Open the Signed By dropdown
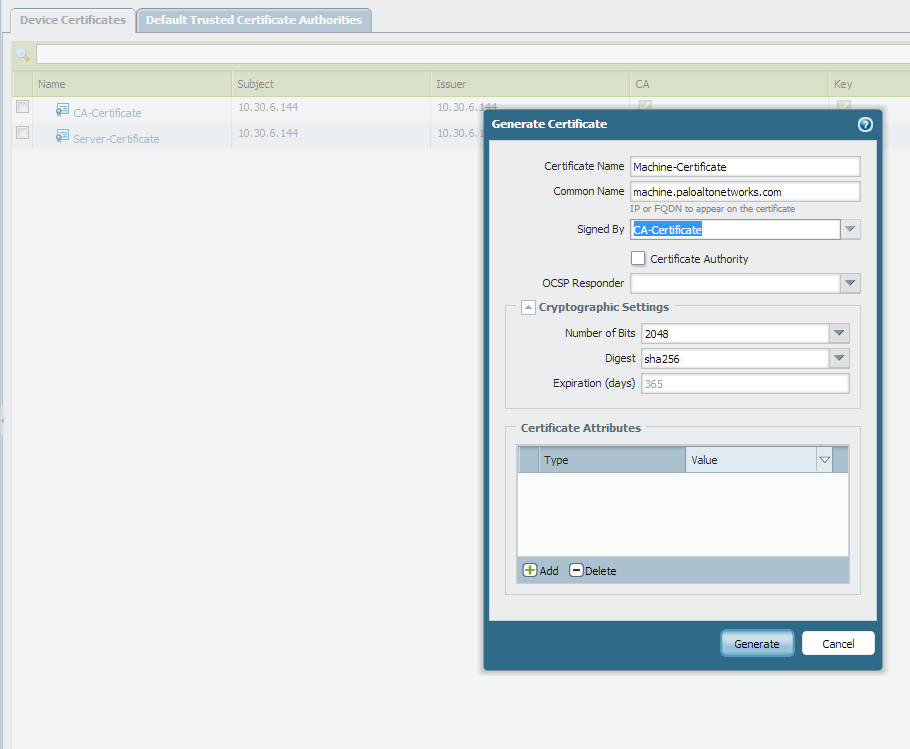The height and width of the screenshot is (749, 910). [x=850, y=229]
